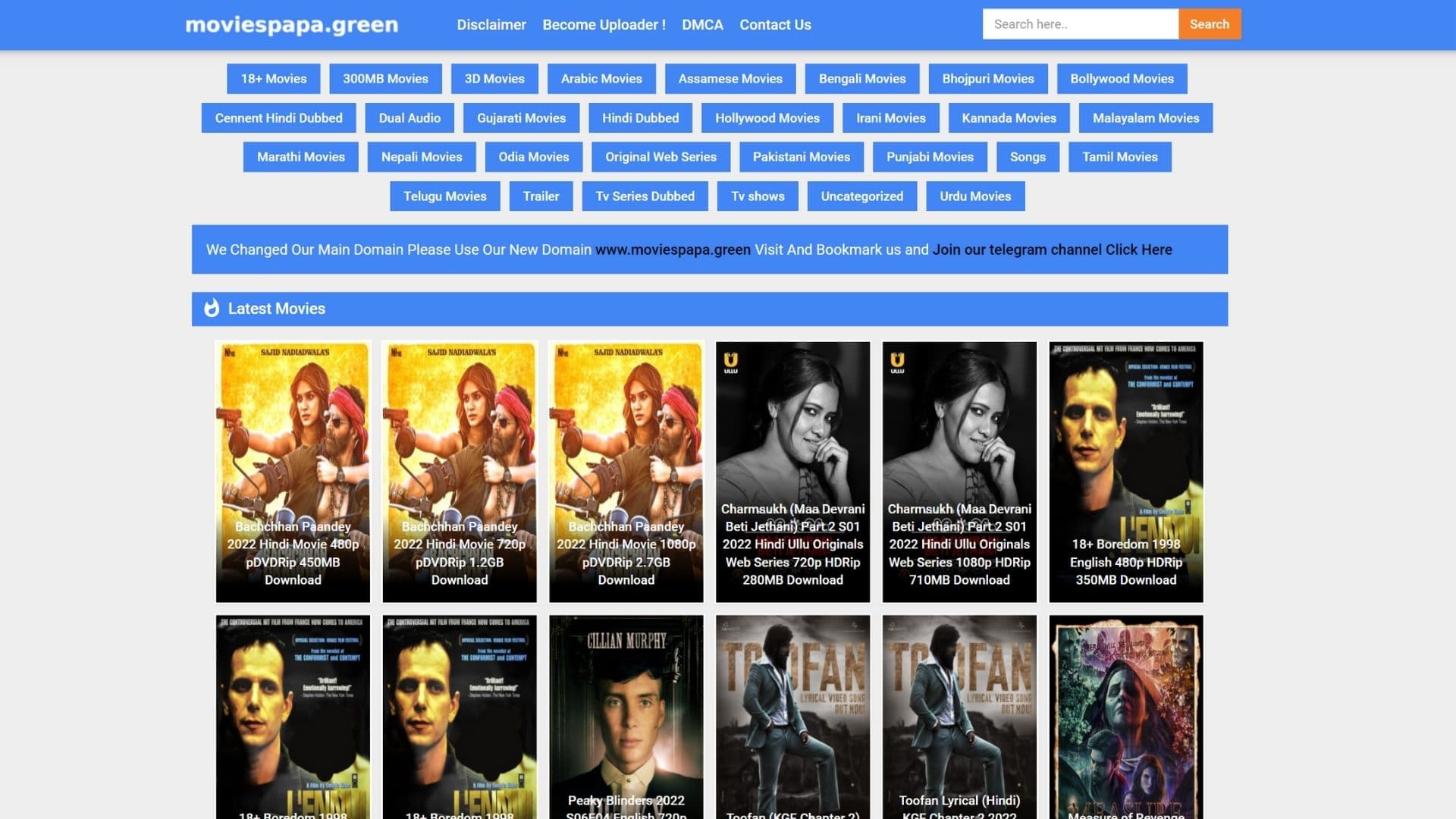Image resolution: width=1456 pixels, height=819 pixels.
Task: Open Bachchhan Paandey 480p 450MB poster
Action: [293, 472]
